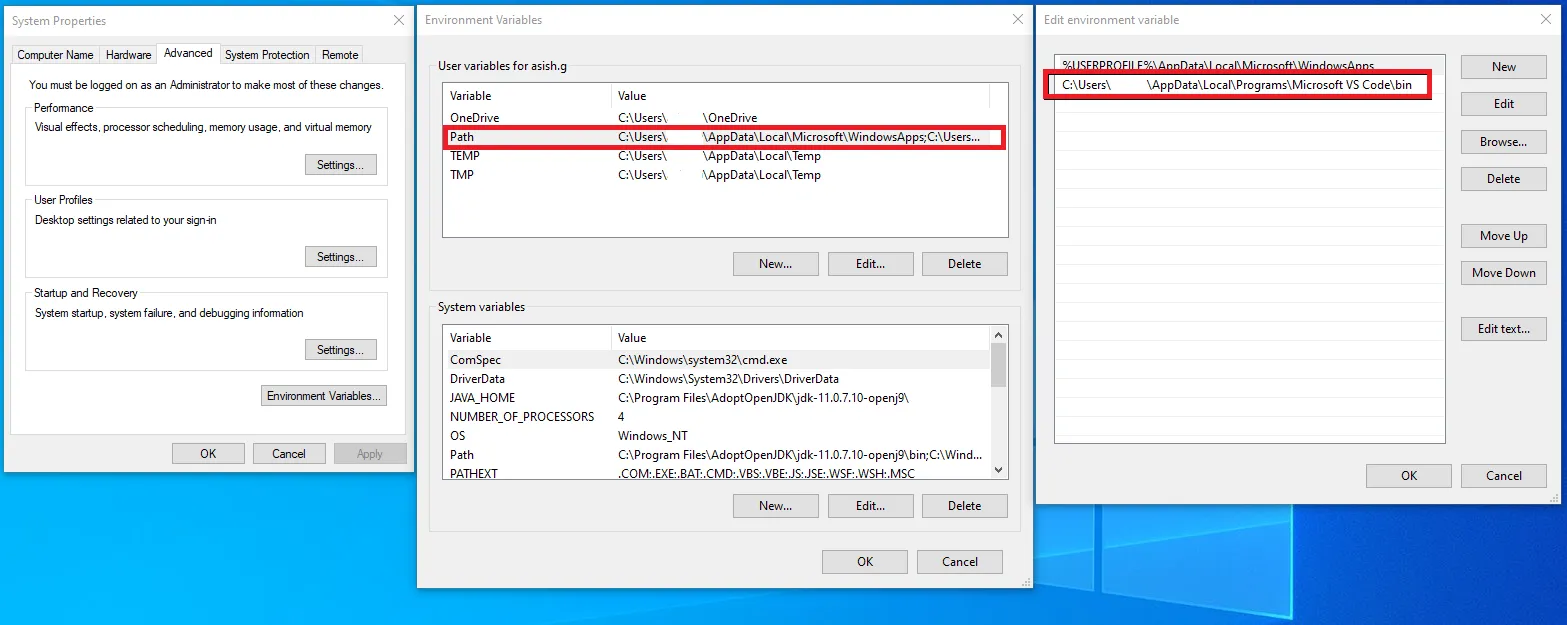Close the System Properties window
The height and width of the screenshot is (625, 1567).
[399, 20]
